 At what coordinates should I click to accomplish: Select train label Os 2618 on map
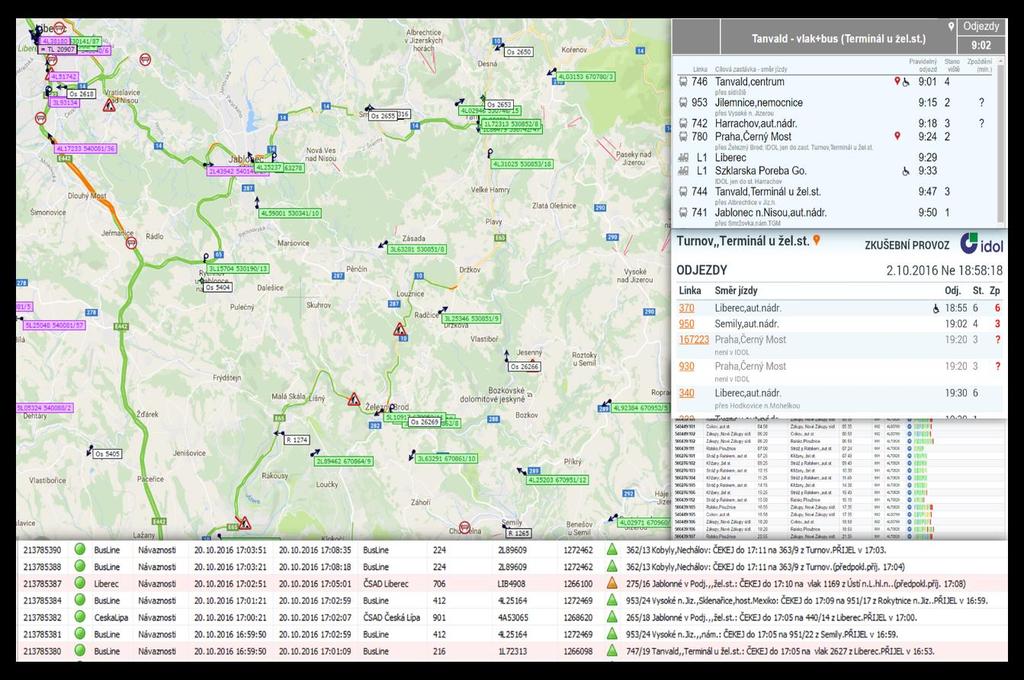pos(82,94)
